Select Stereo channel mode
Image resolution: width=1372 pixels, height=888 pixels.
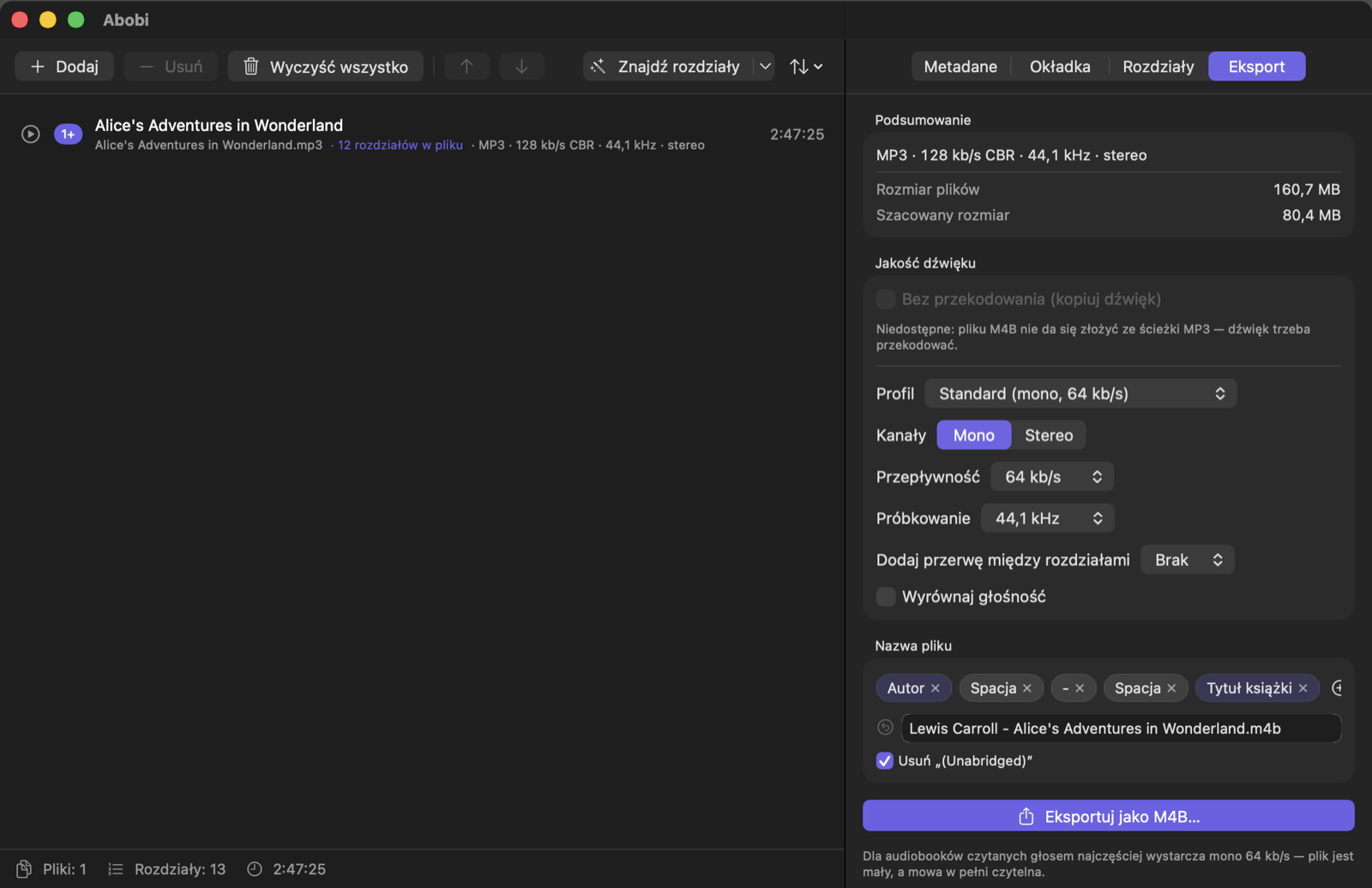pyautogui.click(x=1049, y=435)
